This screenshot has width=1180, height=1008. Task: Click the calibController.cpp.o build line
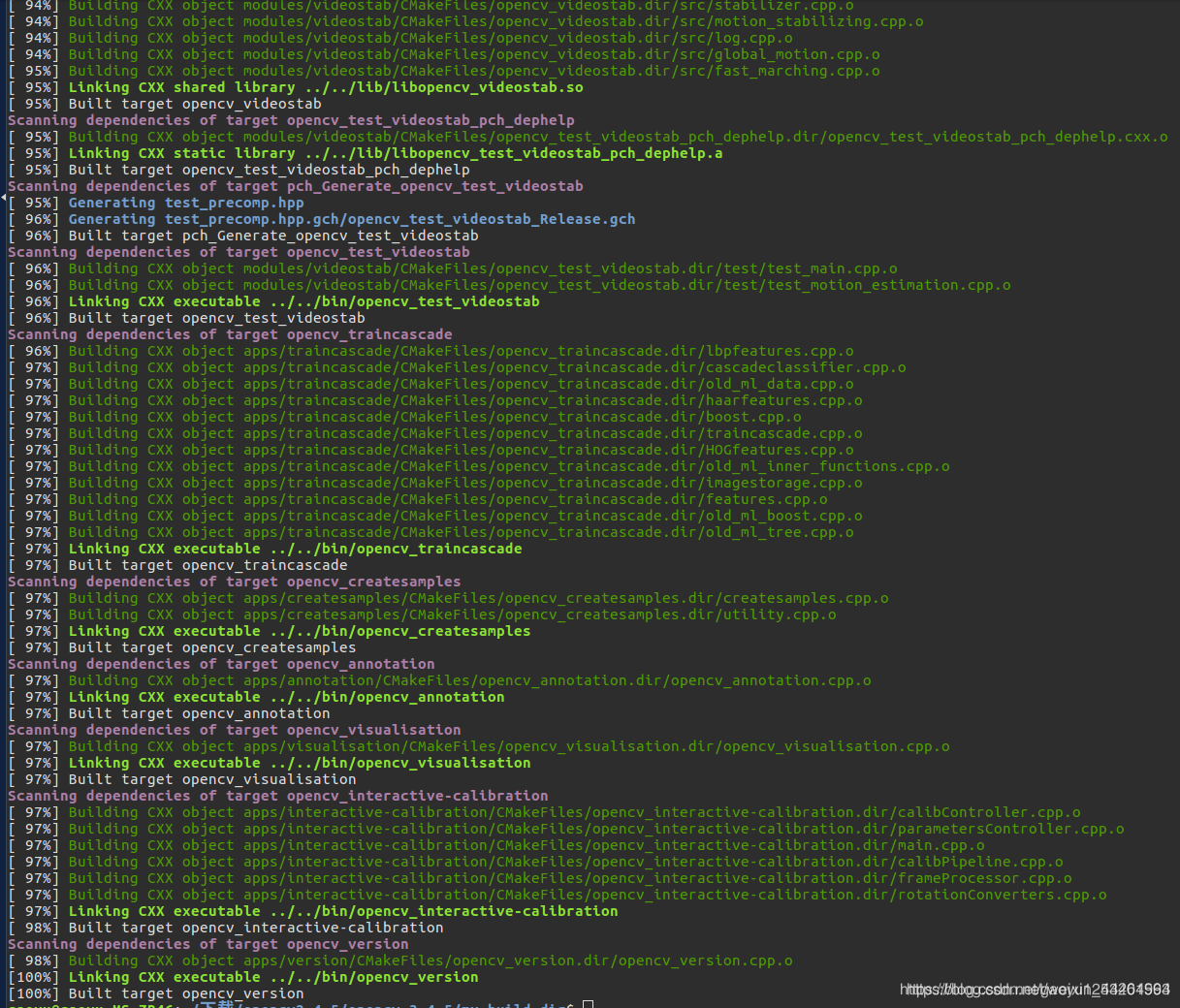pos(544,812)
